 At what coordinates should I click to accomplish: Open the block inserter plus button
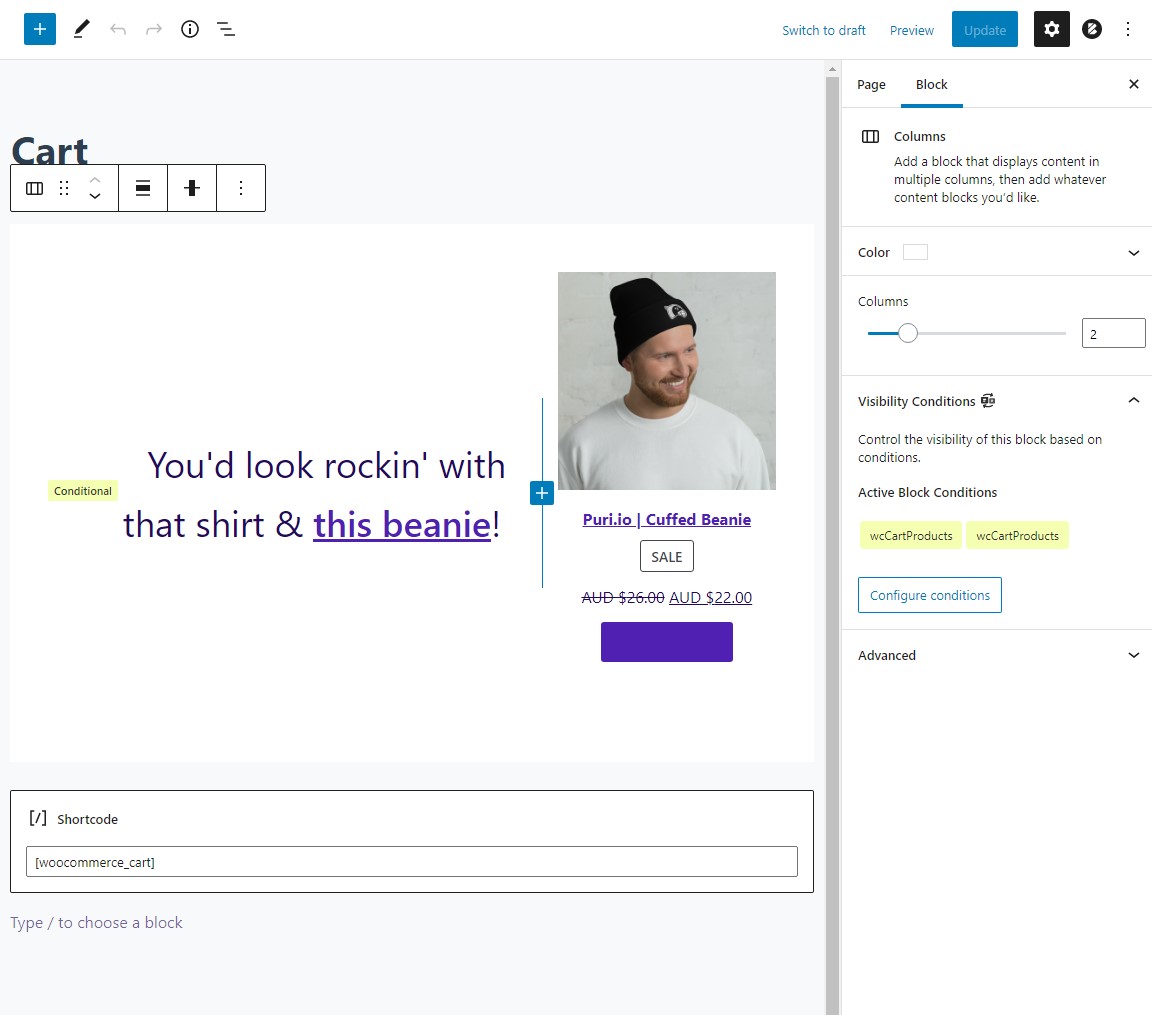[40, 29]
